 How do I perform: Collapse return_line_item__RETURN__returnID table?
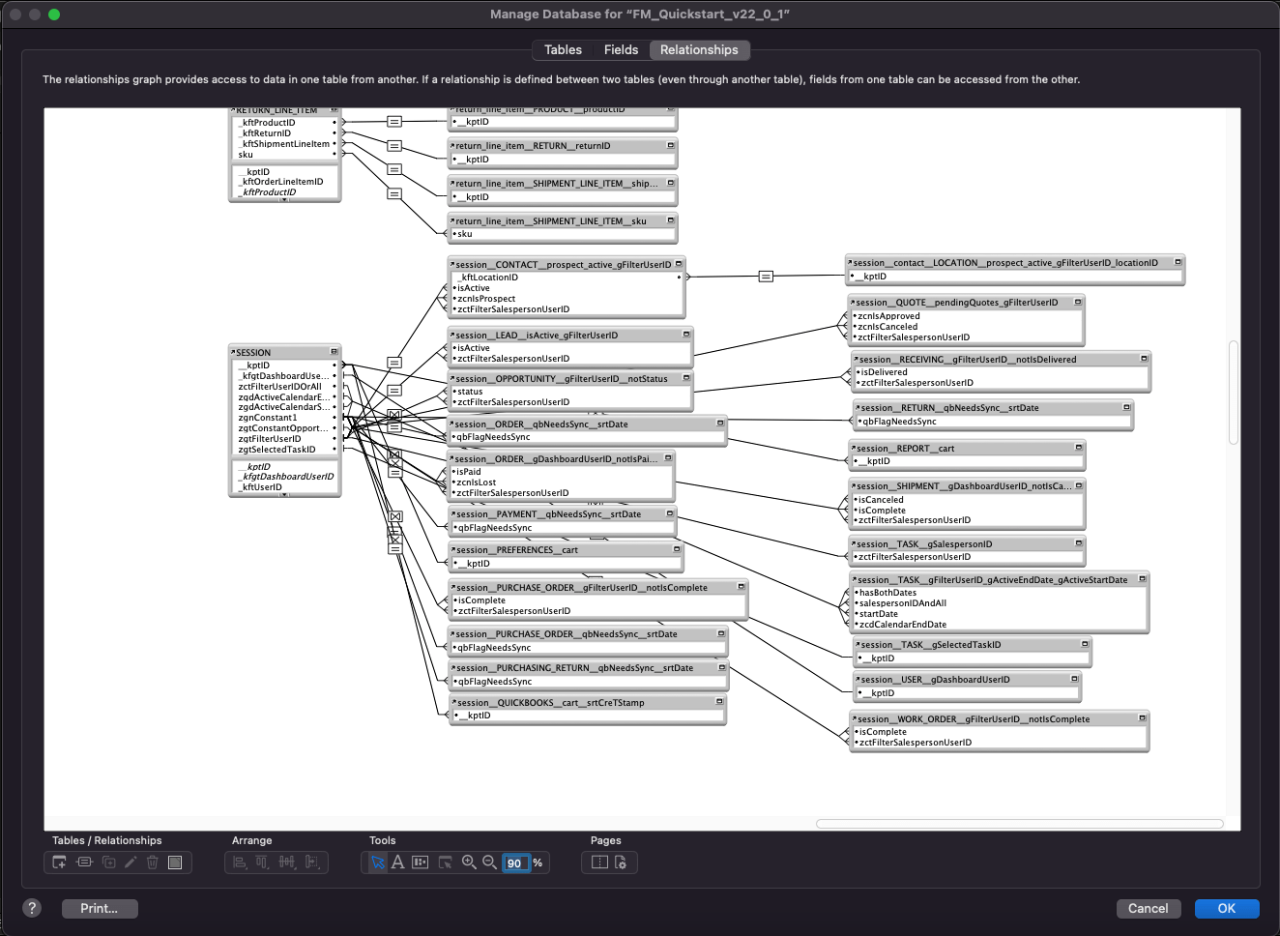(x=670, y=146)
